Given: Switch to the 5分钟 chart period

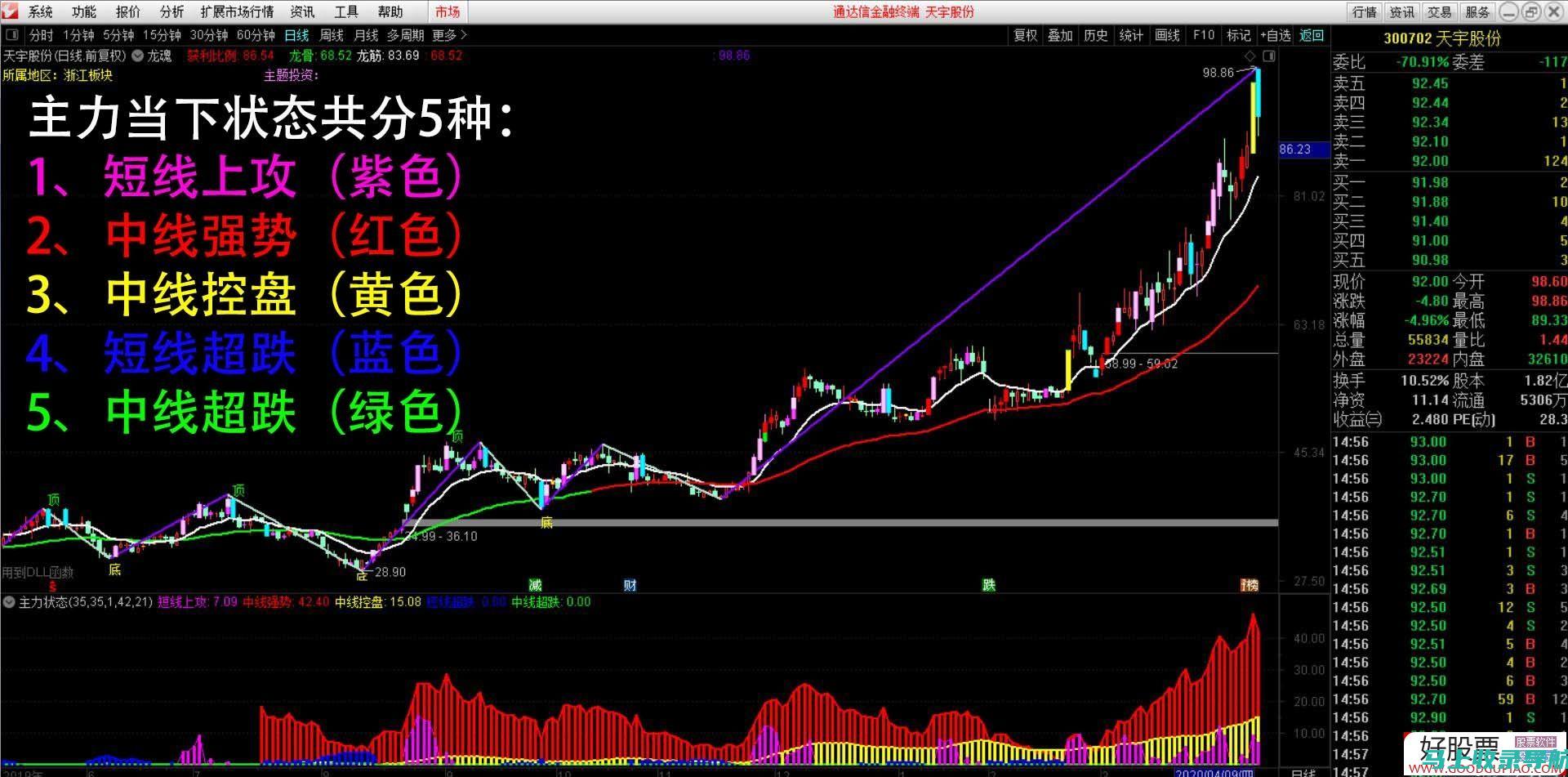Looking at the screenshot, I should [x=118, y=35].
